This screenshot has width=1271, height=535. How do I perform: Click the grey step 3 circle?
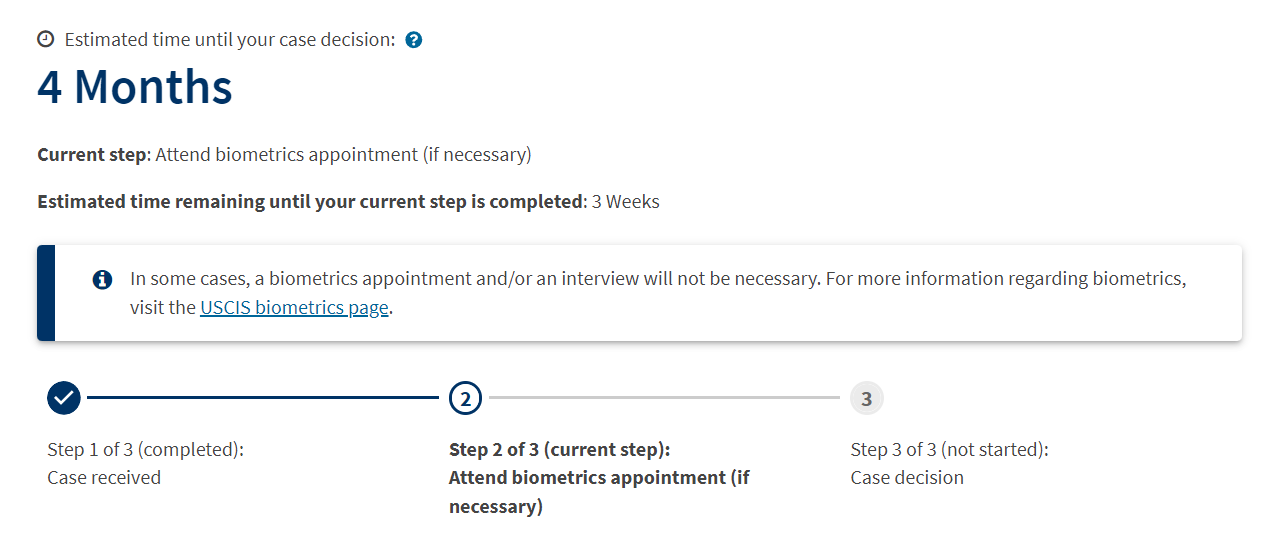[867, 398]
